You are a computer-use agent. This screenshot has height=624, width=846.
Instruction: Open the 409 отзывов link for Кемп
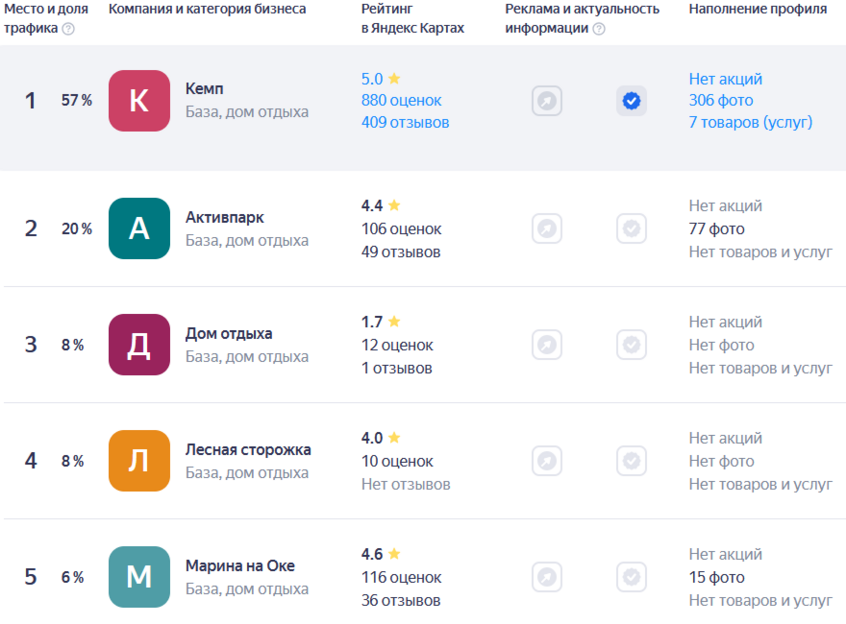point(405,122)
